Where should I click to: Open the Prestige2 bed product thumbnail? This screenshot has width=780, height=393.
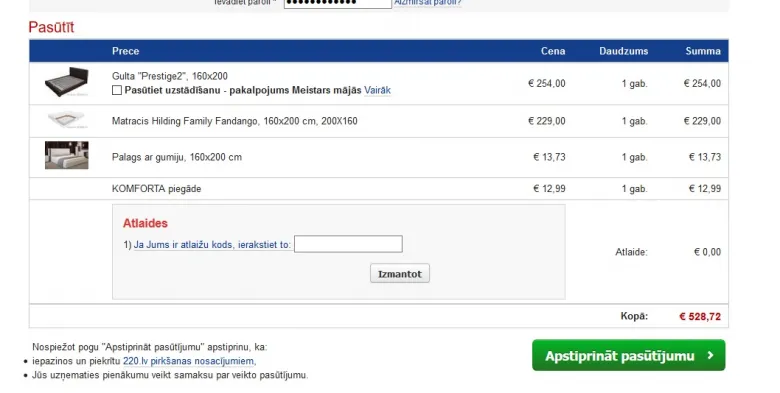(x=67, y=82)
